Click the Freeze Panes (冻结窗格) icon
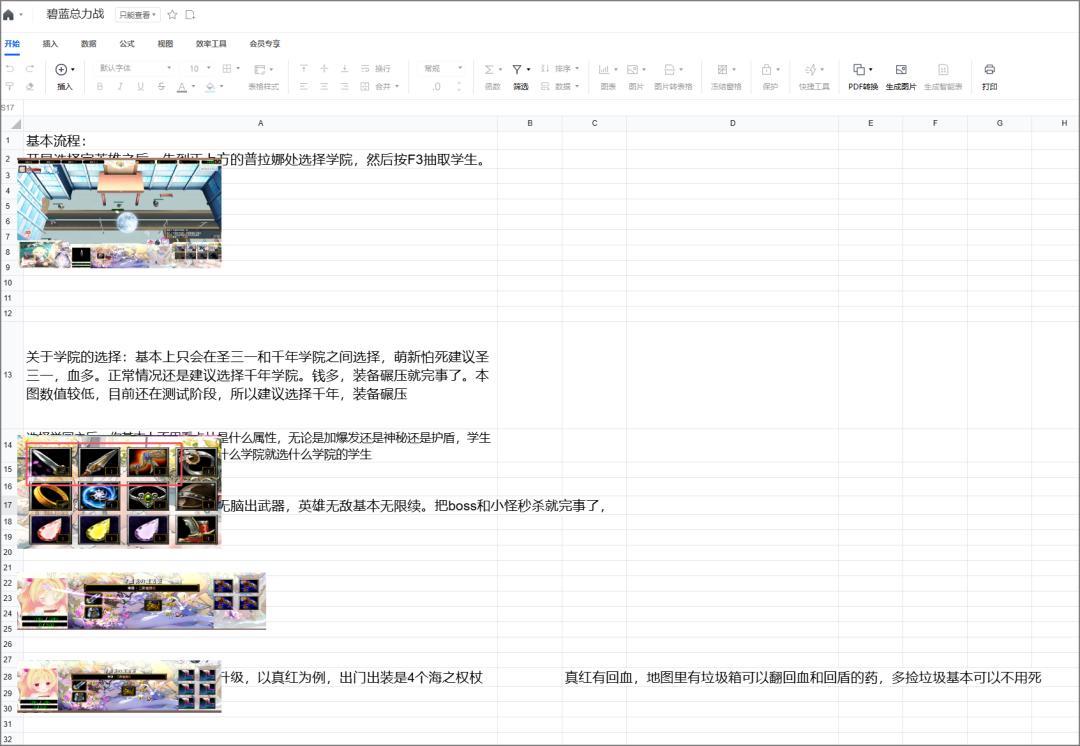This screenshot has height=746, width=1080. point(723,70)
